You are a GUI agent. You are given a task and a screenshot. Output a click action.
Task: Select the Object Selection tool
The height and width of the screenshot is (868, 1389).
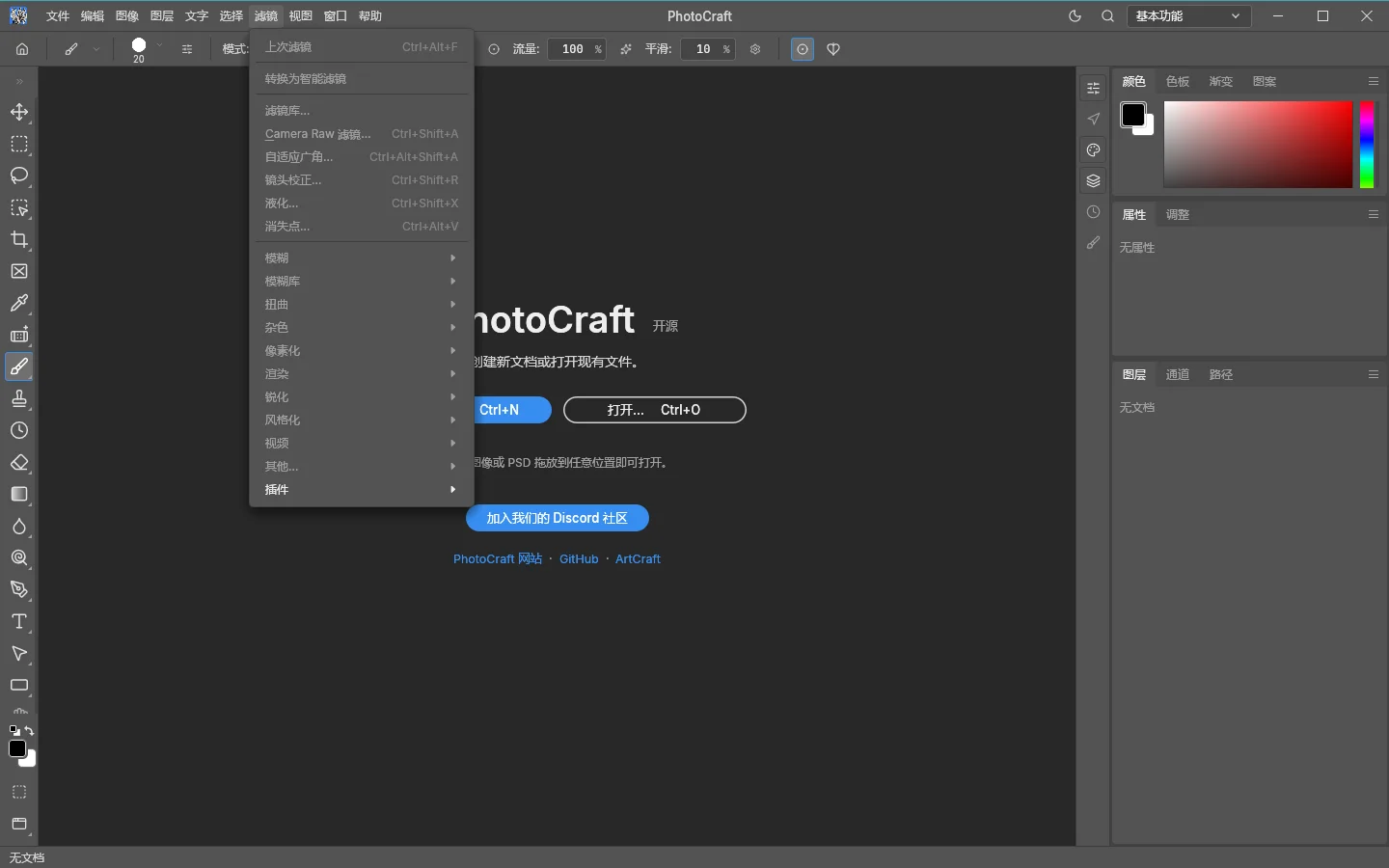(18, 207)
